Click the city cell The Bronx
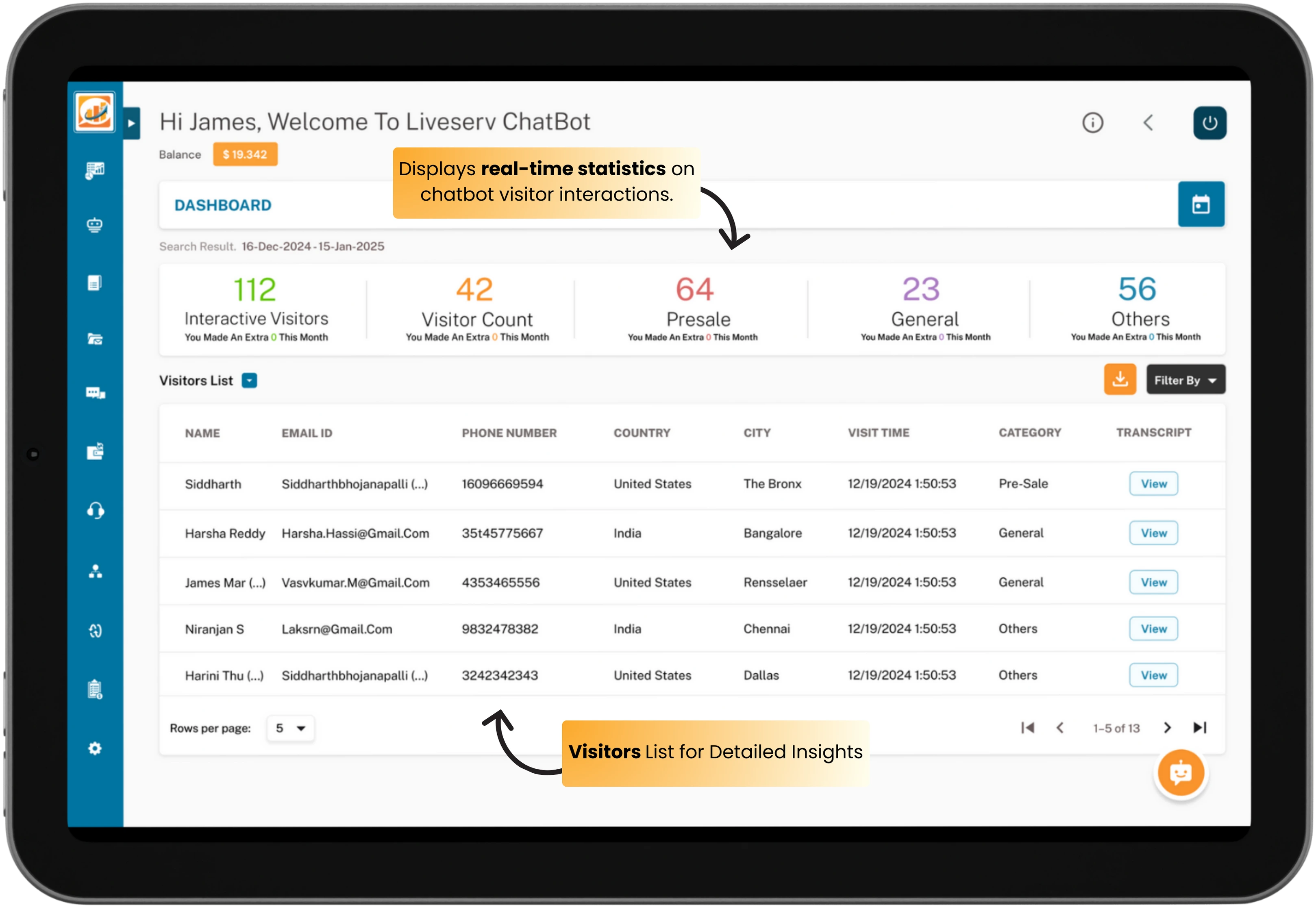The width and height of the screenshot is (1316, 907). (772, 484)
